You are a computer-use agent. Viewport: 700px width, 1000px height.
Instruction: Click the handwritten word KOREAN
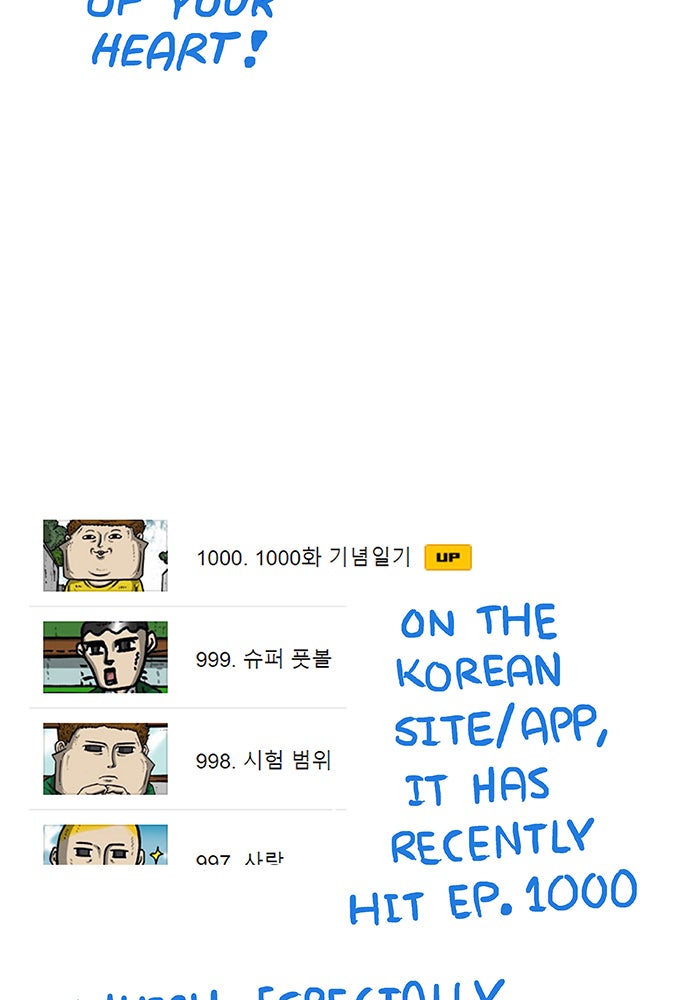coord(478,672)
